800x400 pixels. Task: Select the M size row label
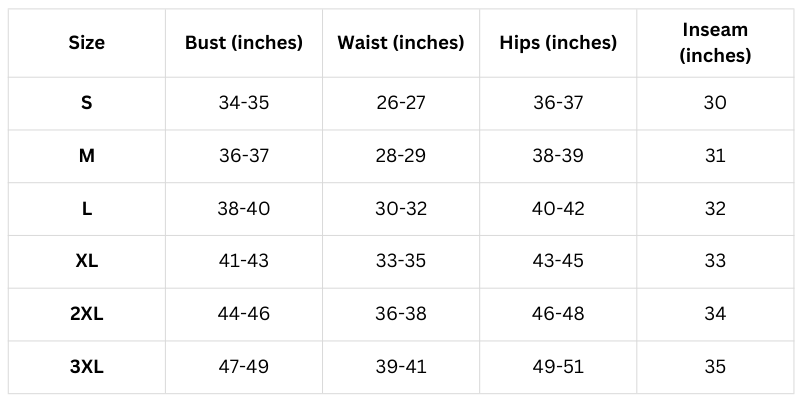(x=87, y=156)
